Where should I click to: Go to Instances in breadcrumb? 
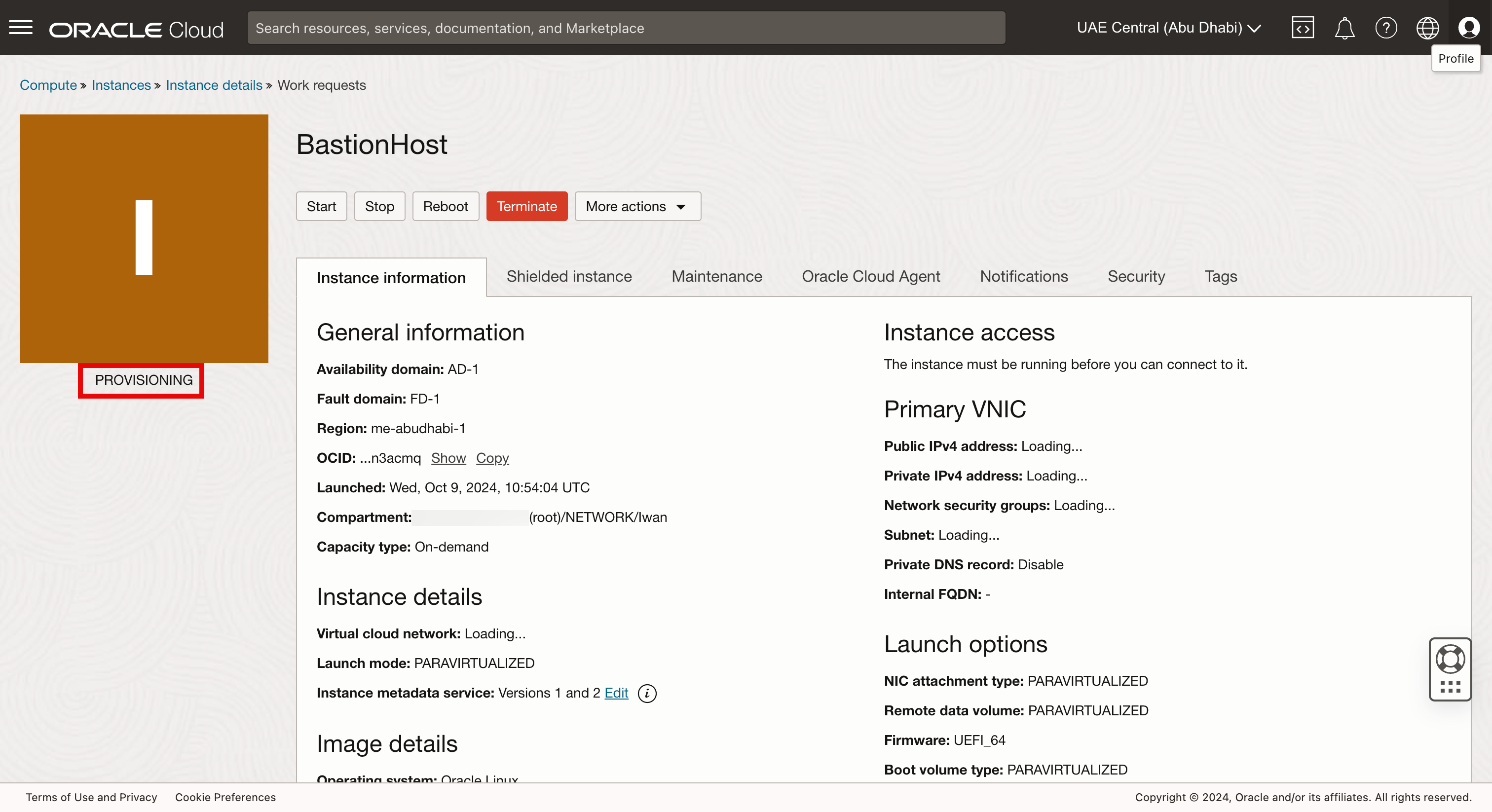[121, 85]
